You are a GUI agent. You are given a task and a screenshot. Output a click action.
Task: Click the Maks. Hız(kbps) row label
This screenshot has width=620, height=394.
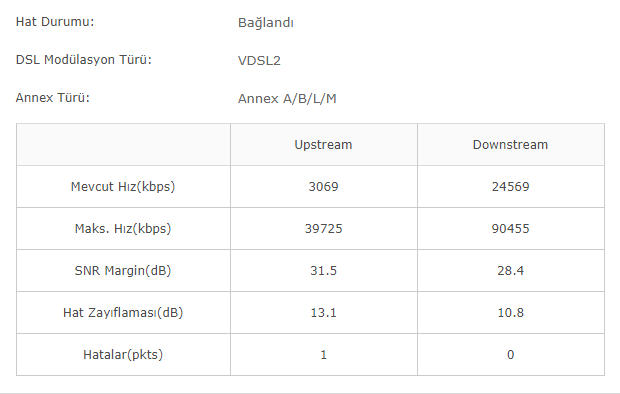pos(123,229)
